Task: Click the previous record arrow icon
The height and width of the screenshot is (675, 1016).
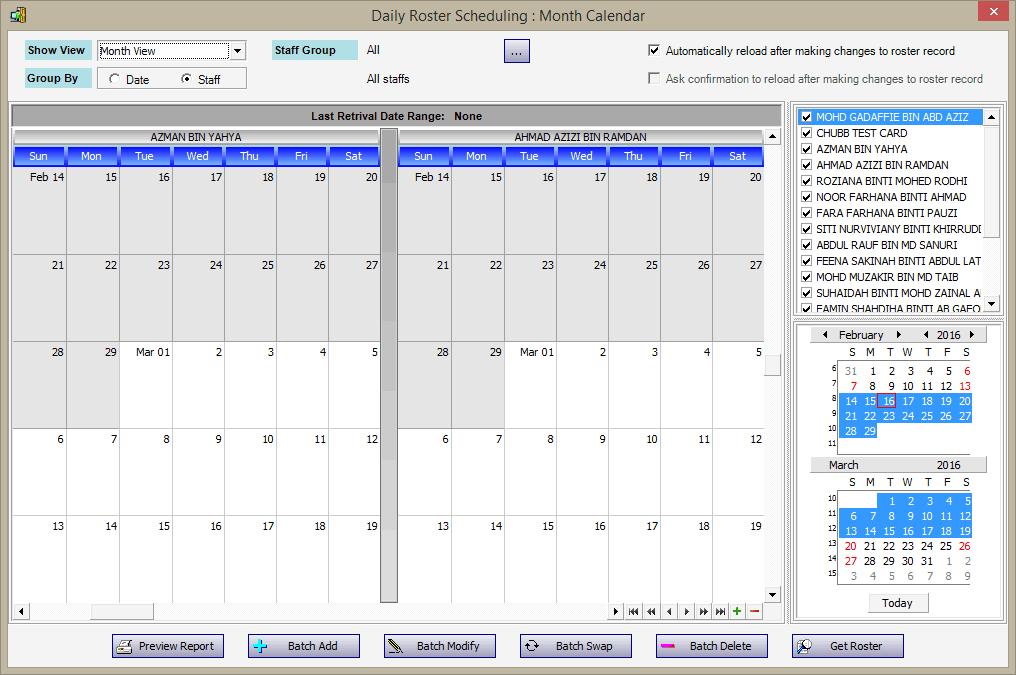Action: point(669,611)
